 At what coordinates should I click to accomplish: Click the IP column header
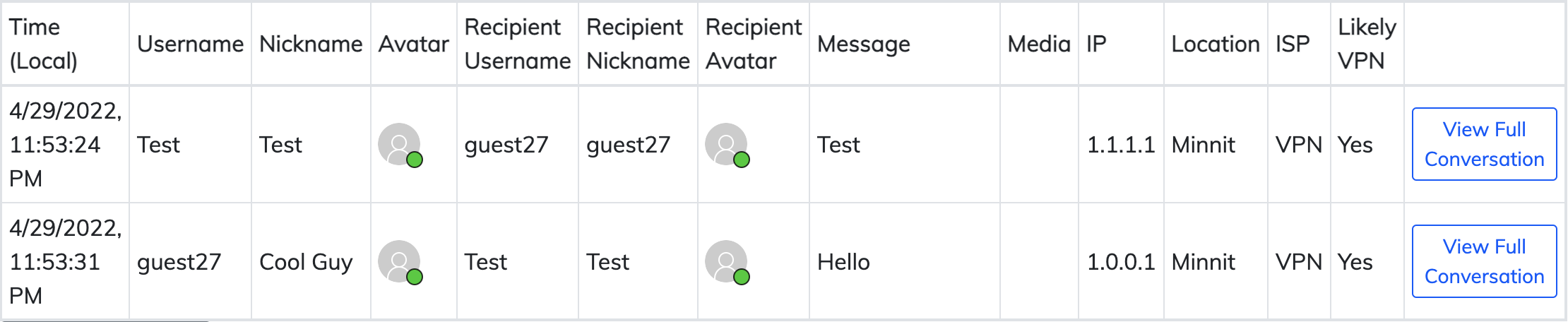1096,44
